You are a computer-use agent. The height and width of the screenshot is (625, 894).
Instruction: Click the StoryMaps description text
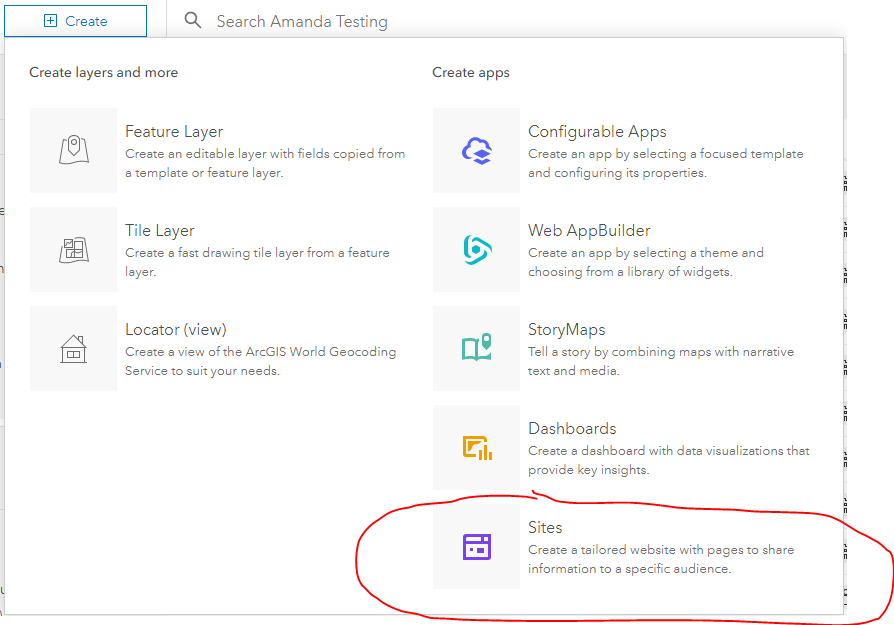click(x=661, y=361)
